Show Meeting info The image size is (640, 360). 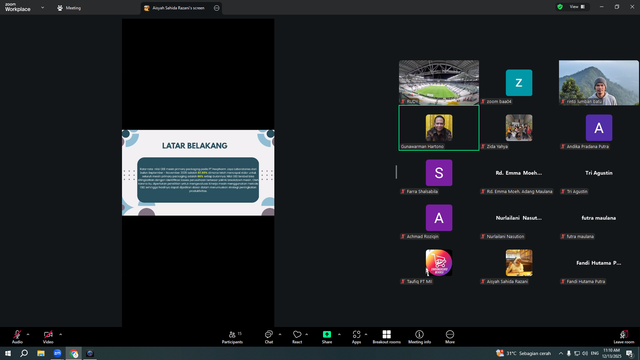(419, 337)
